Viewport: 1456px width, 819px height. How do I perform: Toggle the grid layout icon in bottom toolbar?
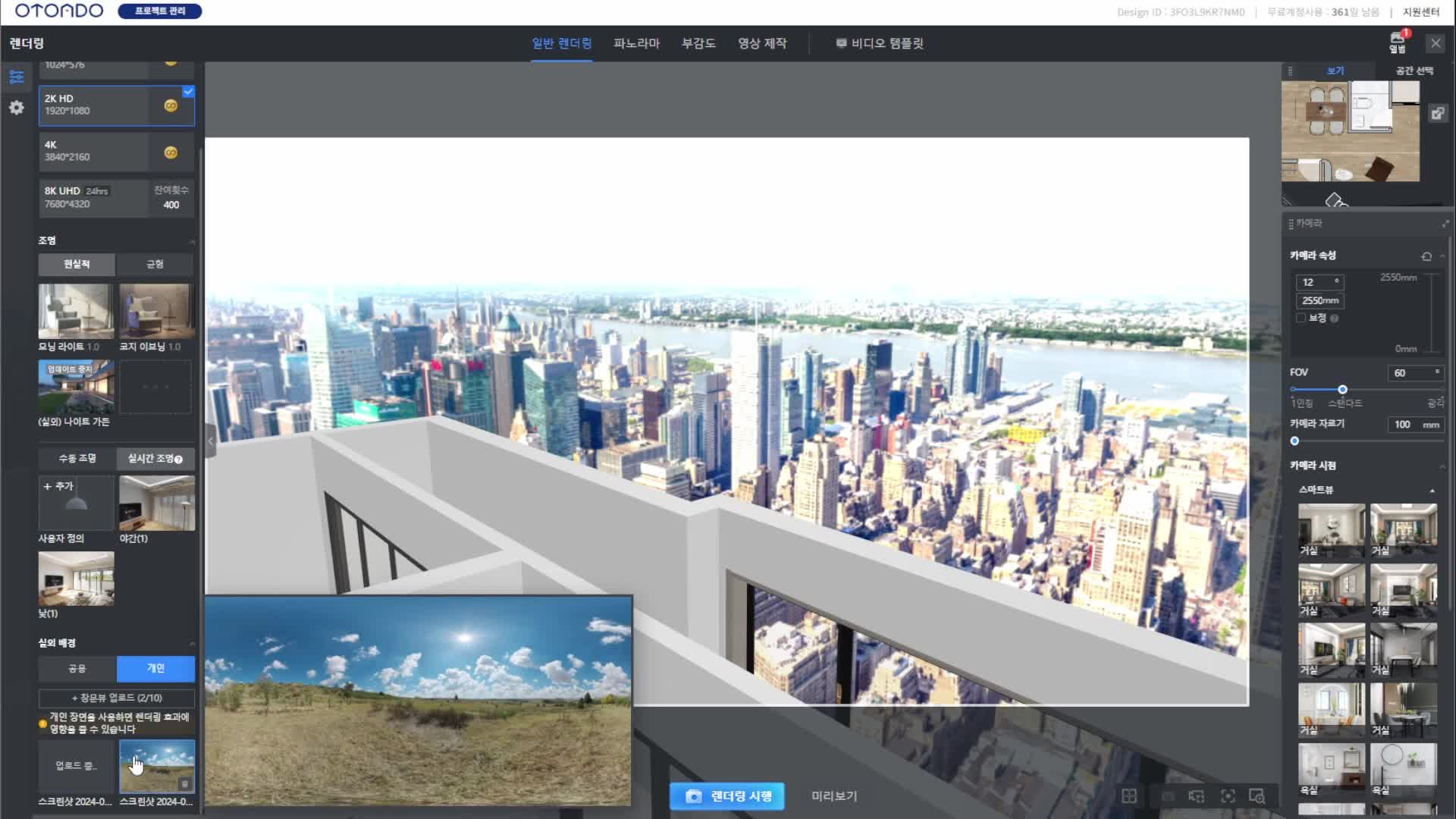click(1129, 796)
